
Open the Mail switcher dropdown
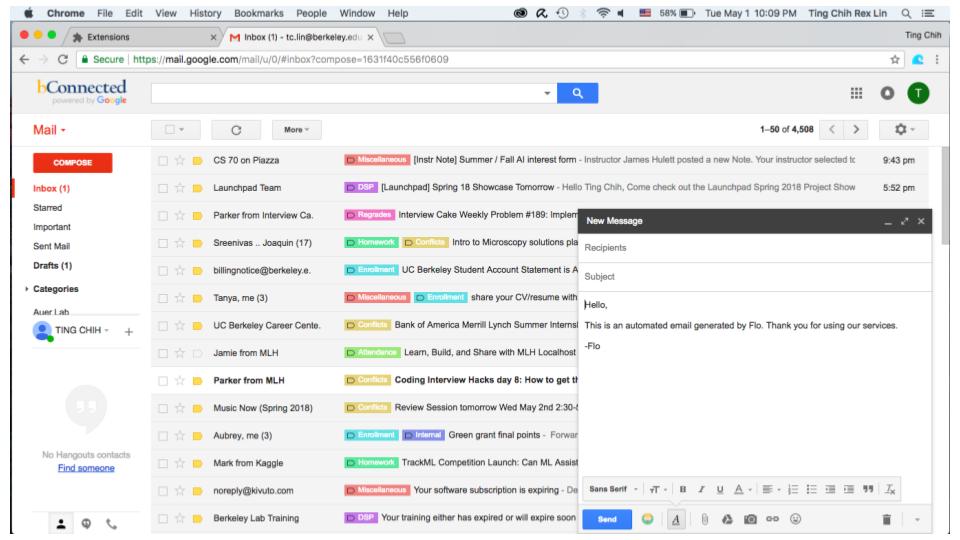pyautogui.click(x=50, y=130)
